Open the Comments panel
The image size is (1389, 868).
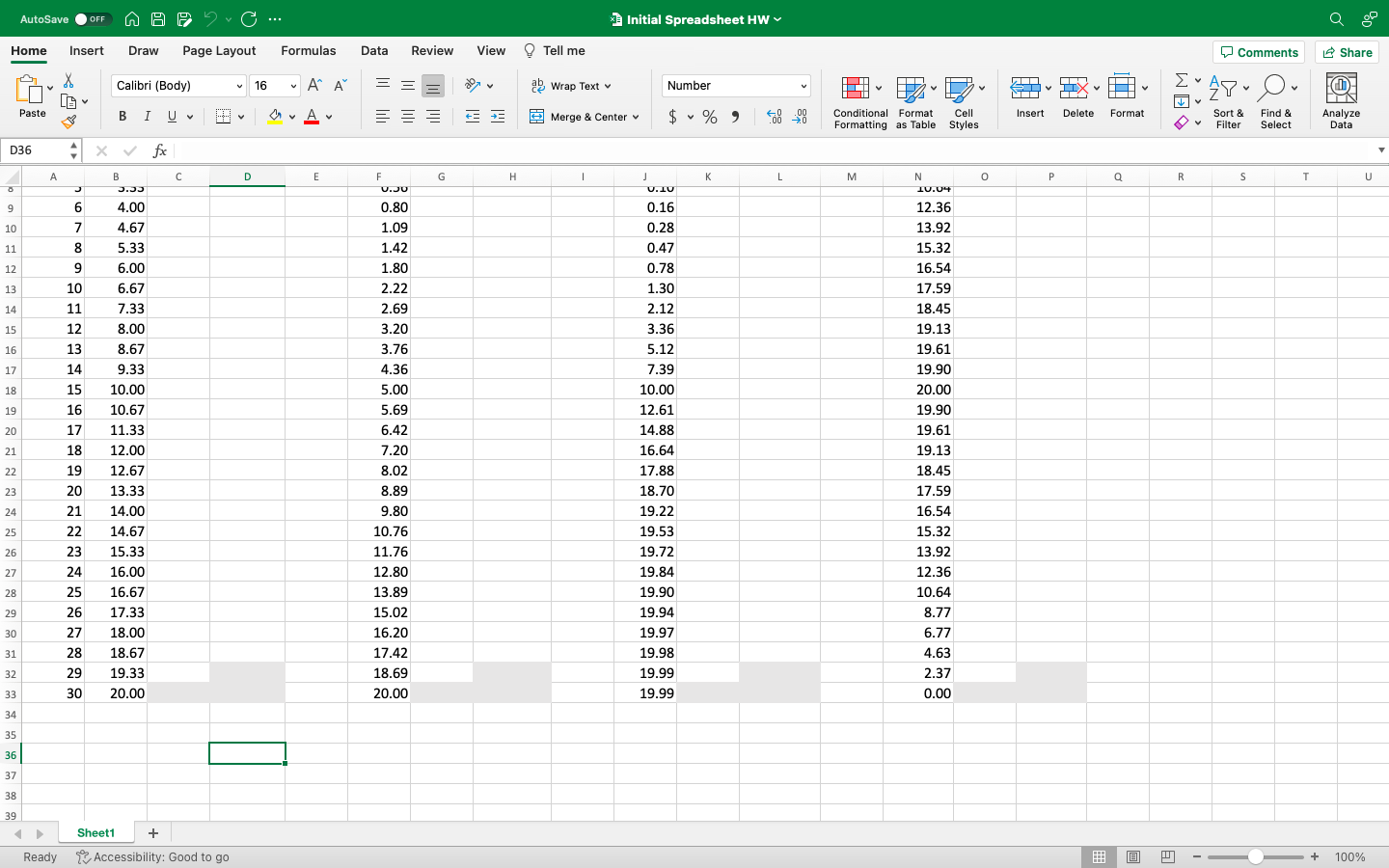click(1259, 52)
